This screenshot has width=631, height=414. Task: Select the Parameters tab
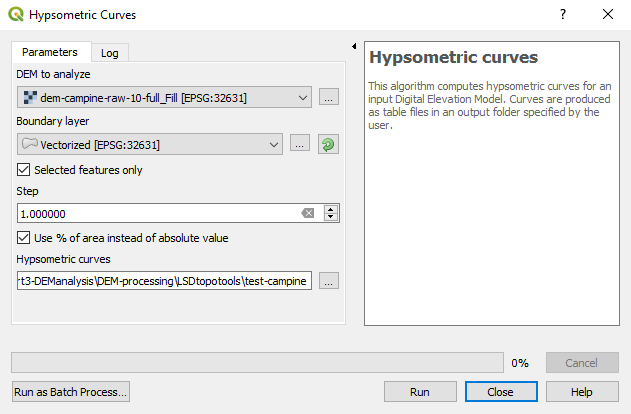(49, 52)
